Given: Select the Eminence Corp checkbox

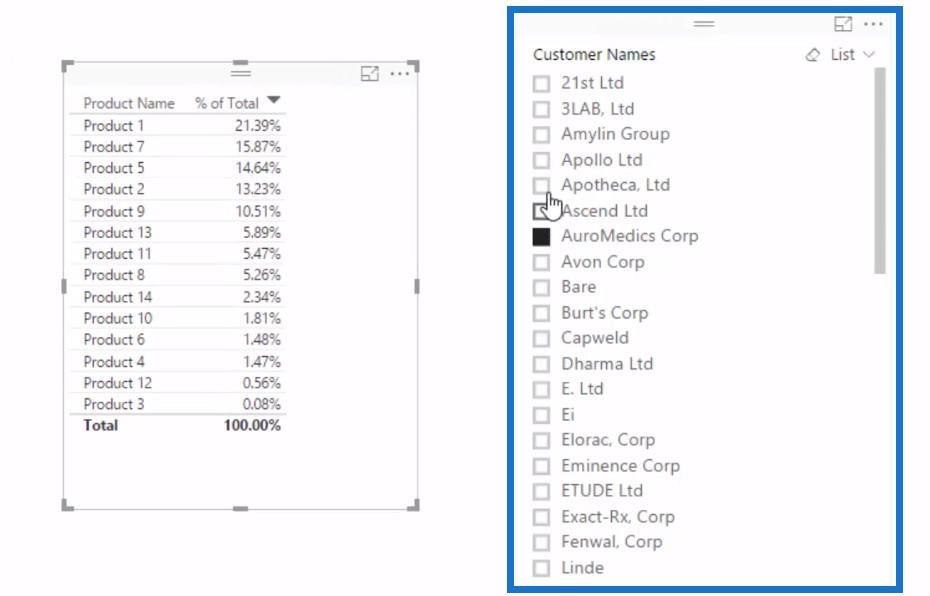Looking at the screenshot, I should coord(541,466).
